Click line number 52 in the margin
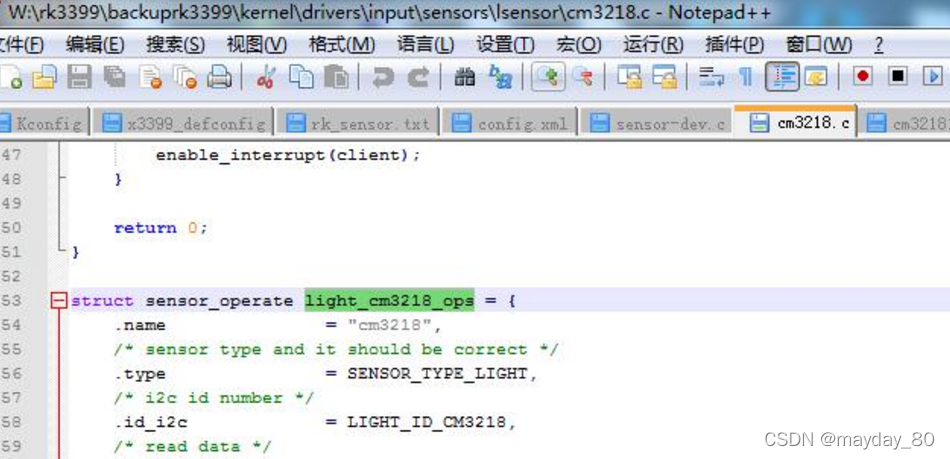The image size is (950, 459). tap(11, 277)
